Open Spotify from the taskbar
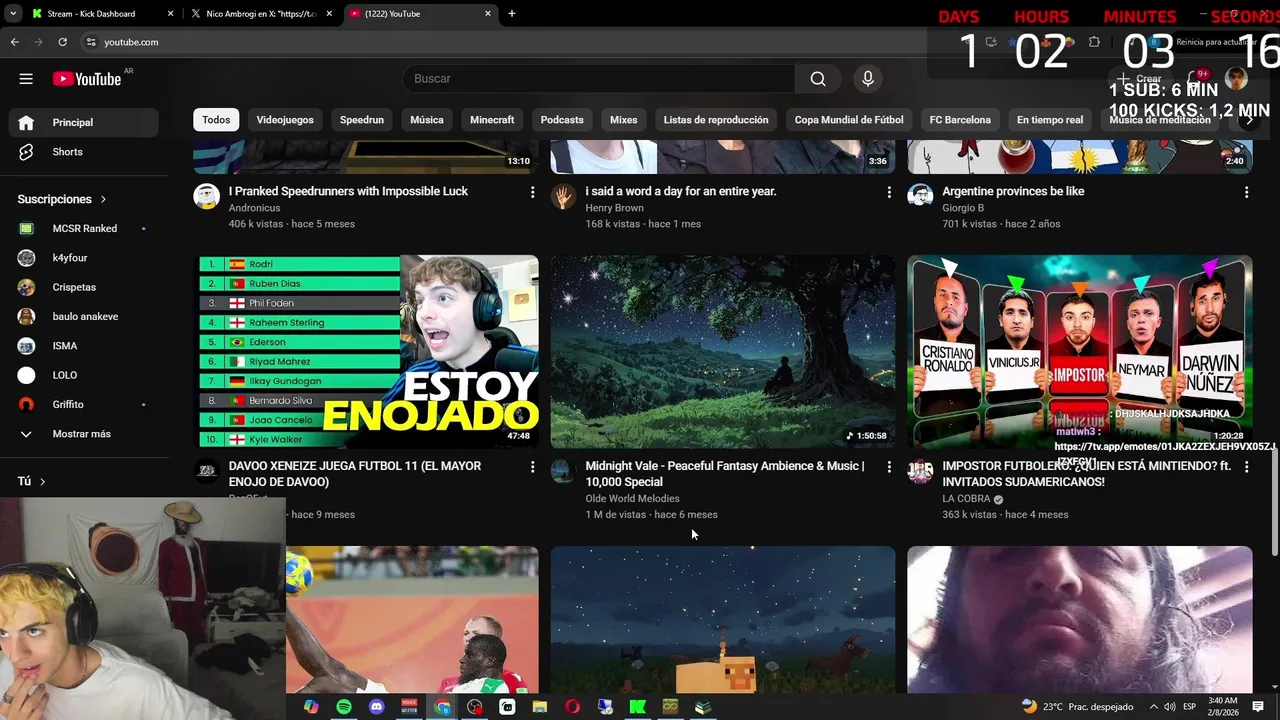1280x720 pixels. (344, 707)
